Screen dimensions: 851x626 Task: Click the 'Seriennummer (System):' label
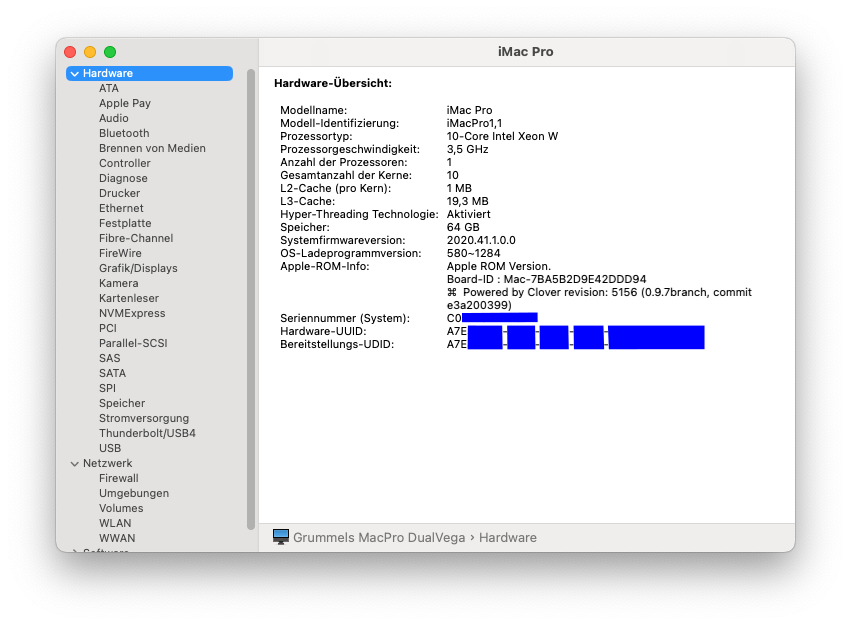pyautogui.click(x=345, y=319)
